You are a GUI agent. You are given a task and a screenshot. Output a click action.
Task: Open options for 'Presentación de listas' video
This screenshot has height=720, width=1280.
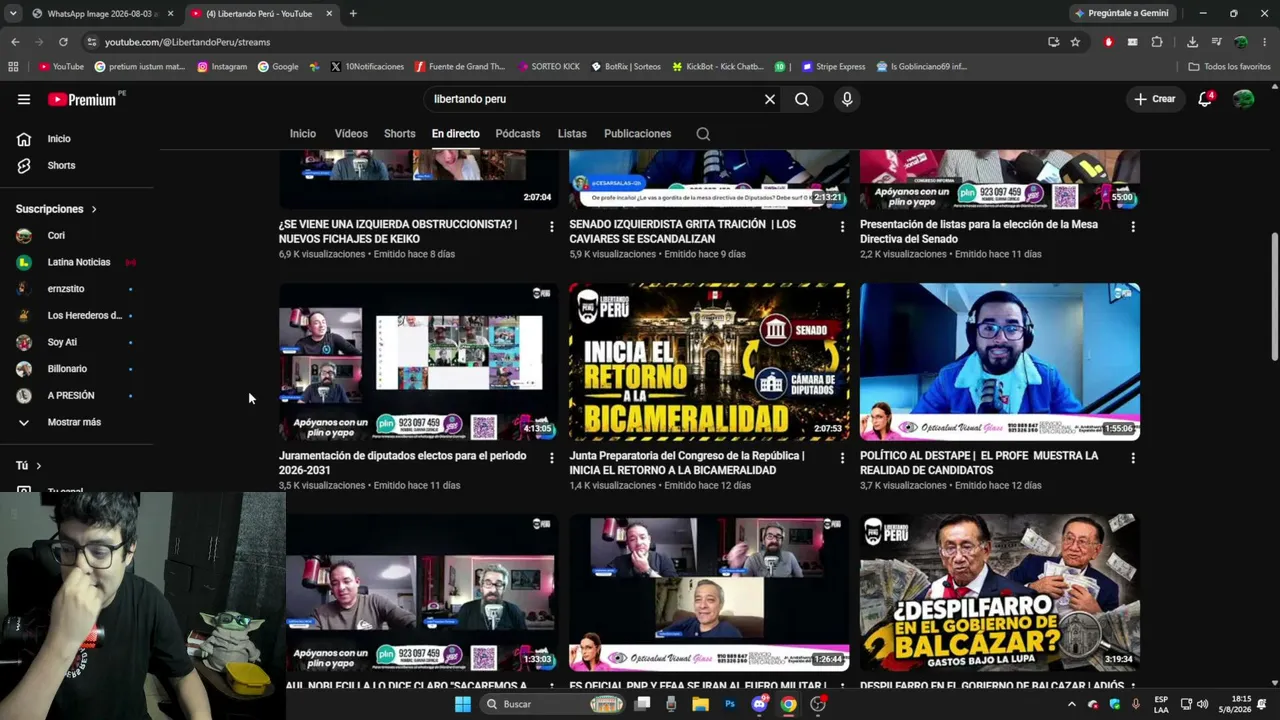click(1133, 227)
